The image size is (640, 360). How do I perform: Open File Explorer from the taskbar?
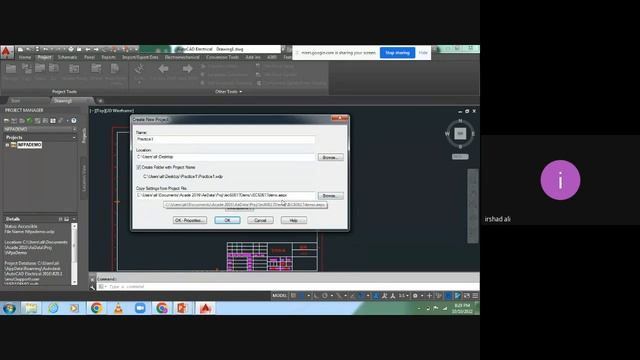click(x=31, y=308)
